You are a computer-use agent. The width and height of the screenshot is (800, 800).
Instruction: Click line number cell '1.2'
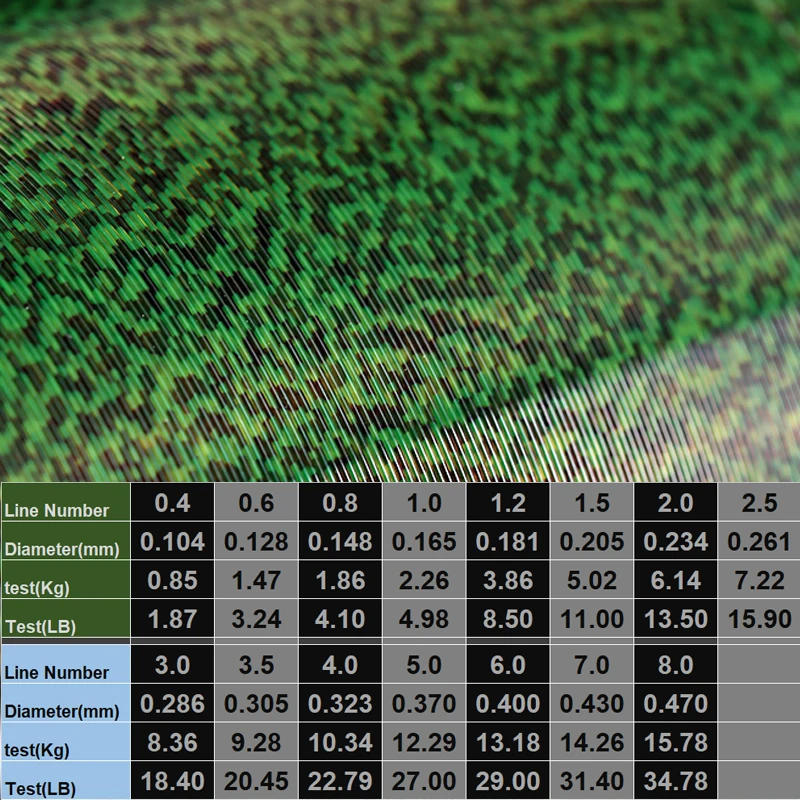(x=508, y=502)
